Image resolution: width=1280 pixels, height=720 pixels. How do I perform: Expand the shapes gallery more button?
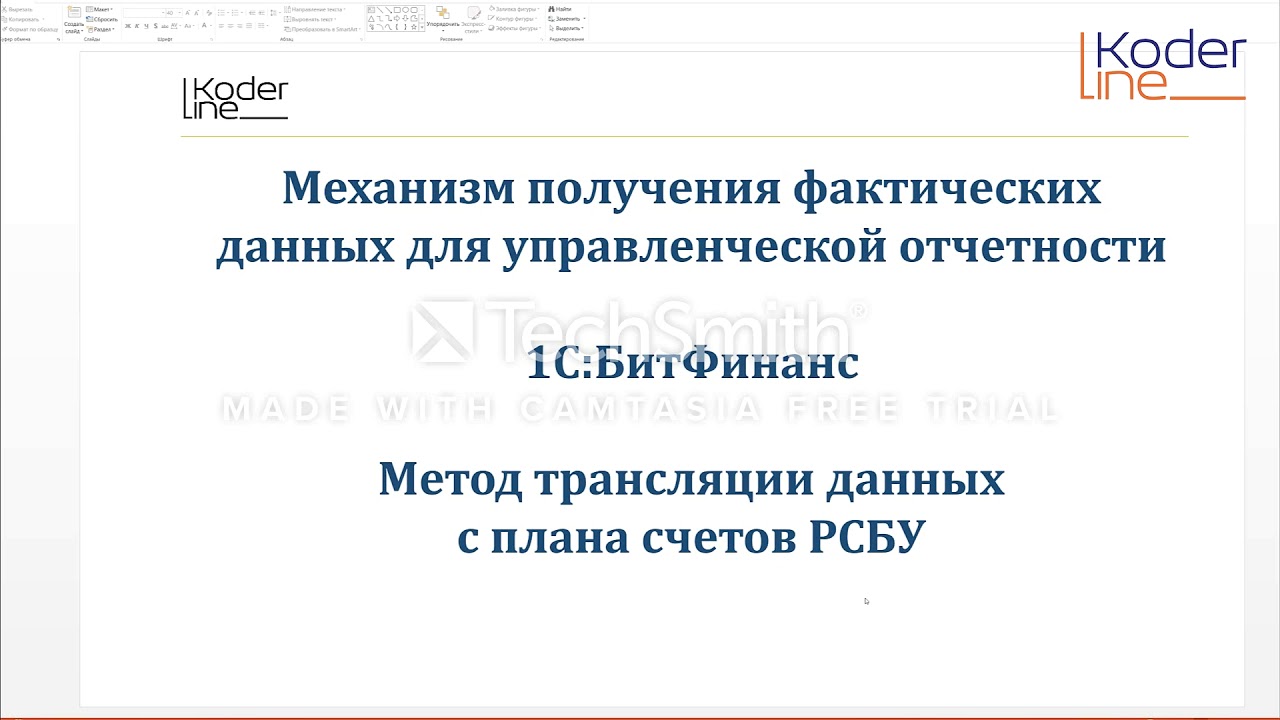coord(422,27)
